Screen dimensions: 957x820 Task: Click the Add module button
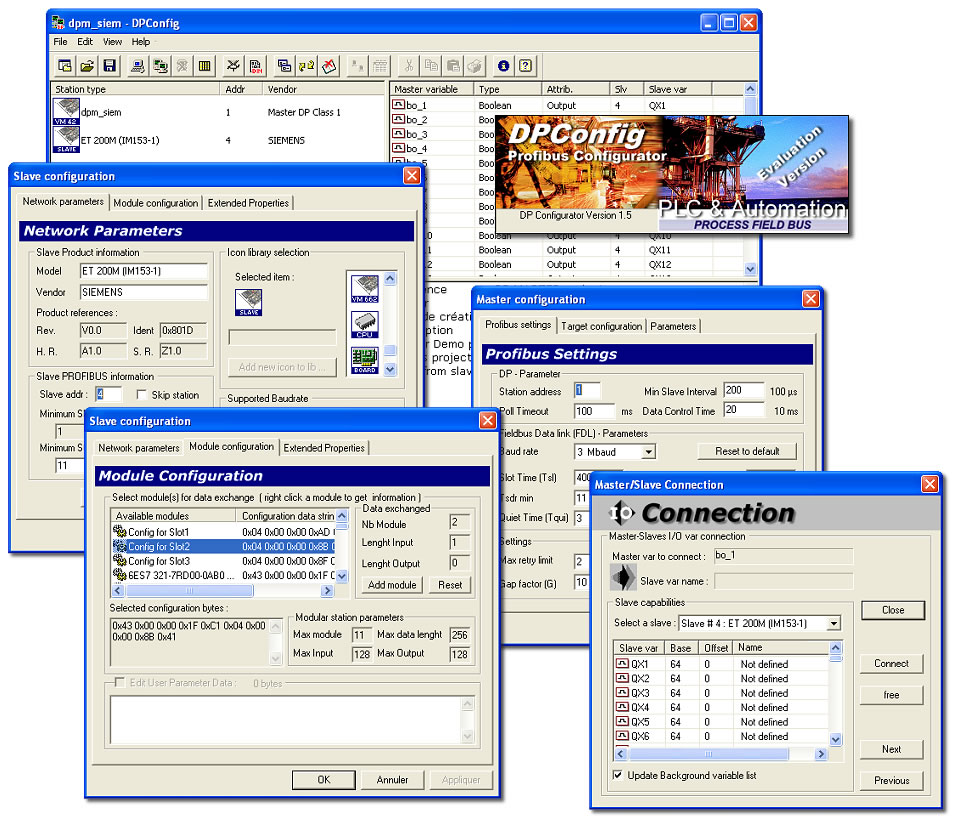392,585
